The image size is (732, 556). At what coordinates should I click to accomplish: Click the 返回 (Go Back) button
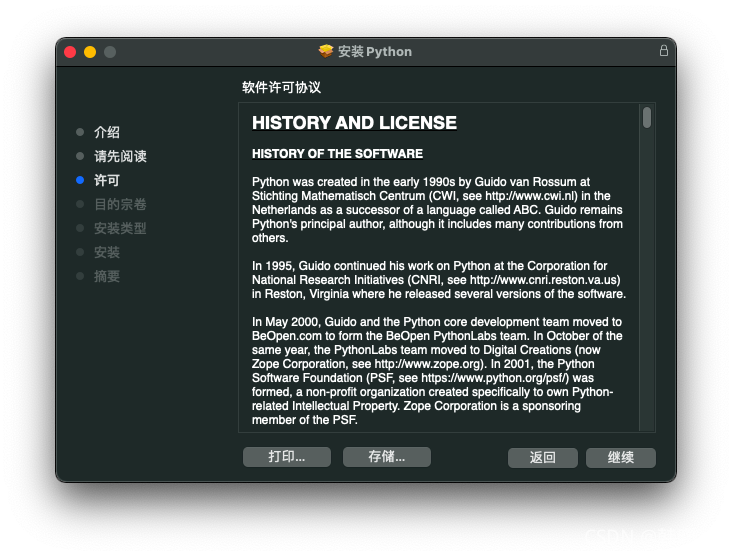coord(542,457)
